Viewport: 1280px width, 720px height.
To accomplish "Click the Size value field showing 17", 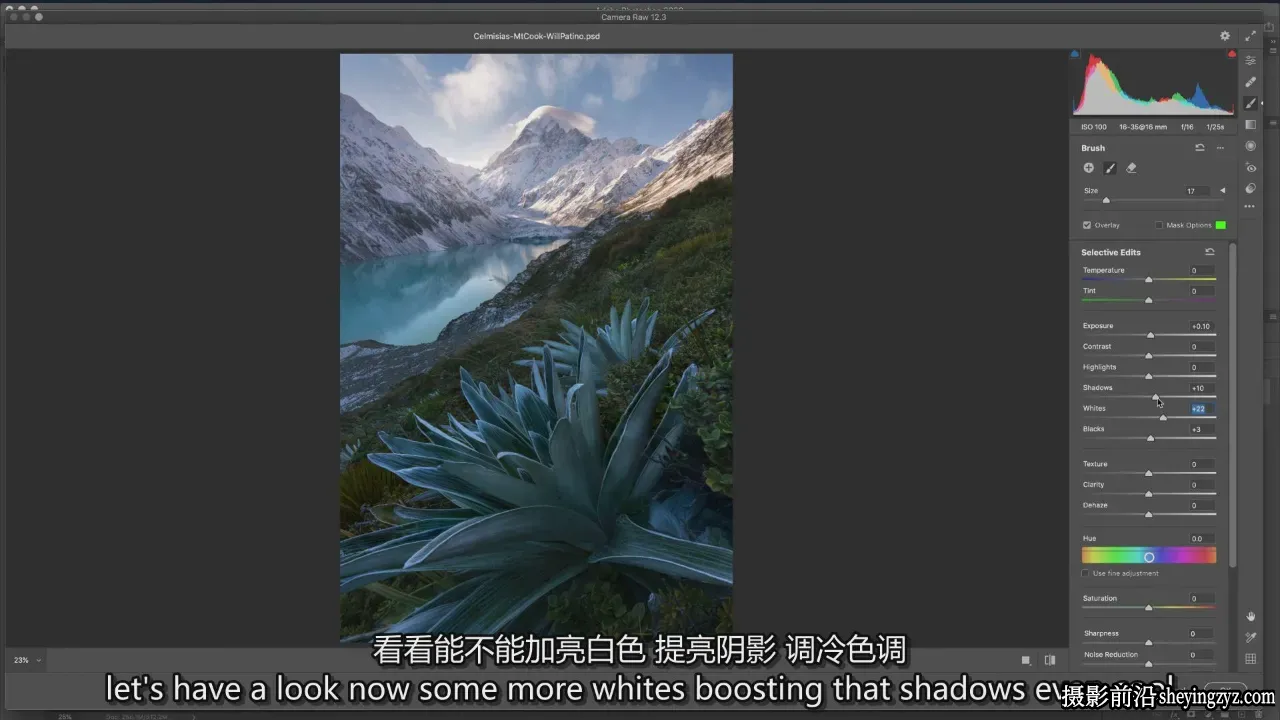I will 1196,190.
